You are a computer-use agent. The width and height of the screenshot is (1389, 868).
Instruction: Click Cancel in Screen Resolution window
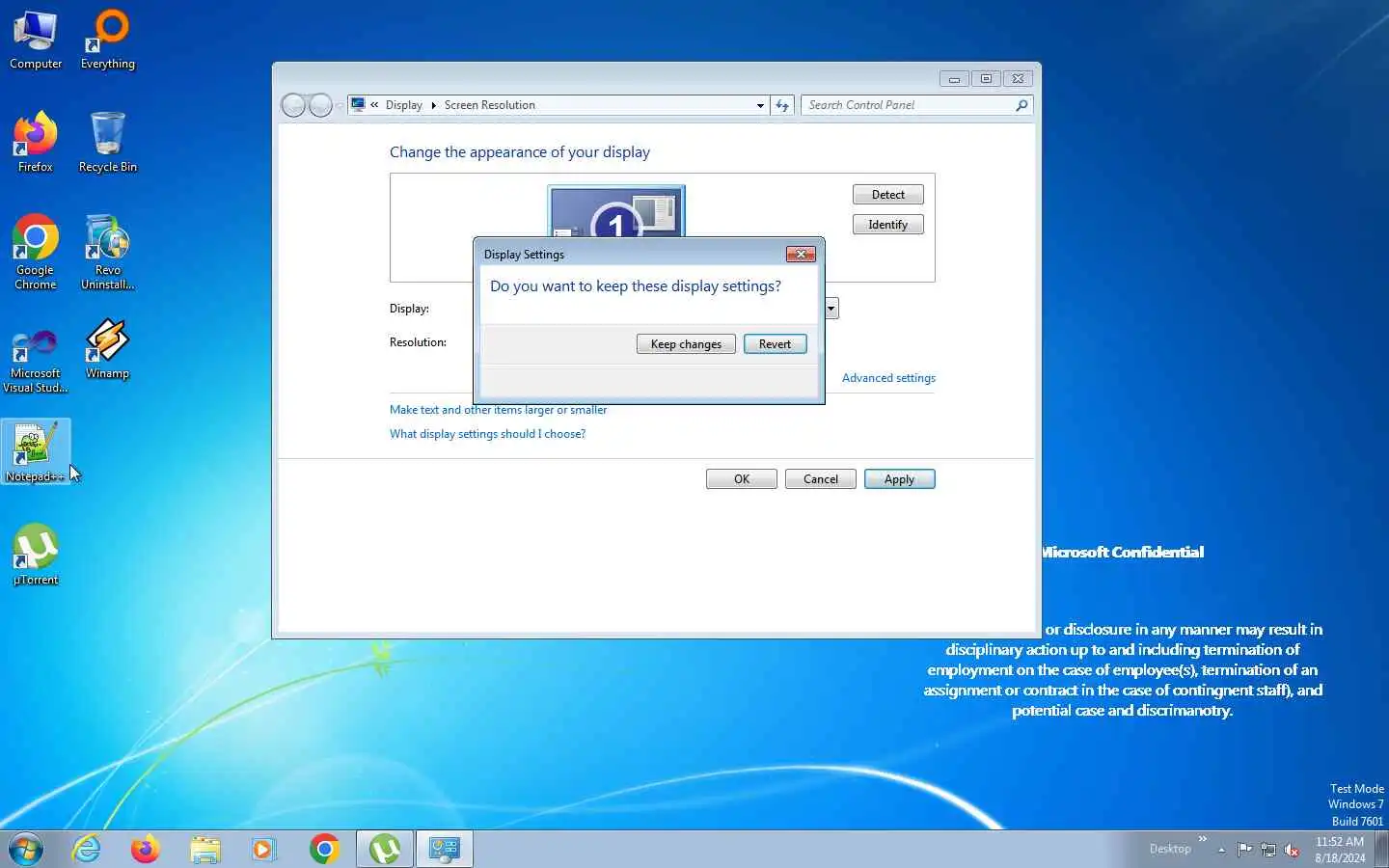click(820, 479)
